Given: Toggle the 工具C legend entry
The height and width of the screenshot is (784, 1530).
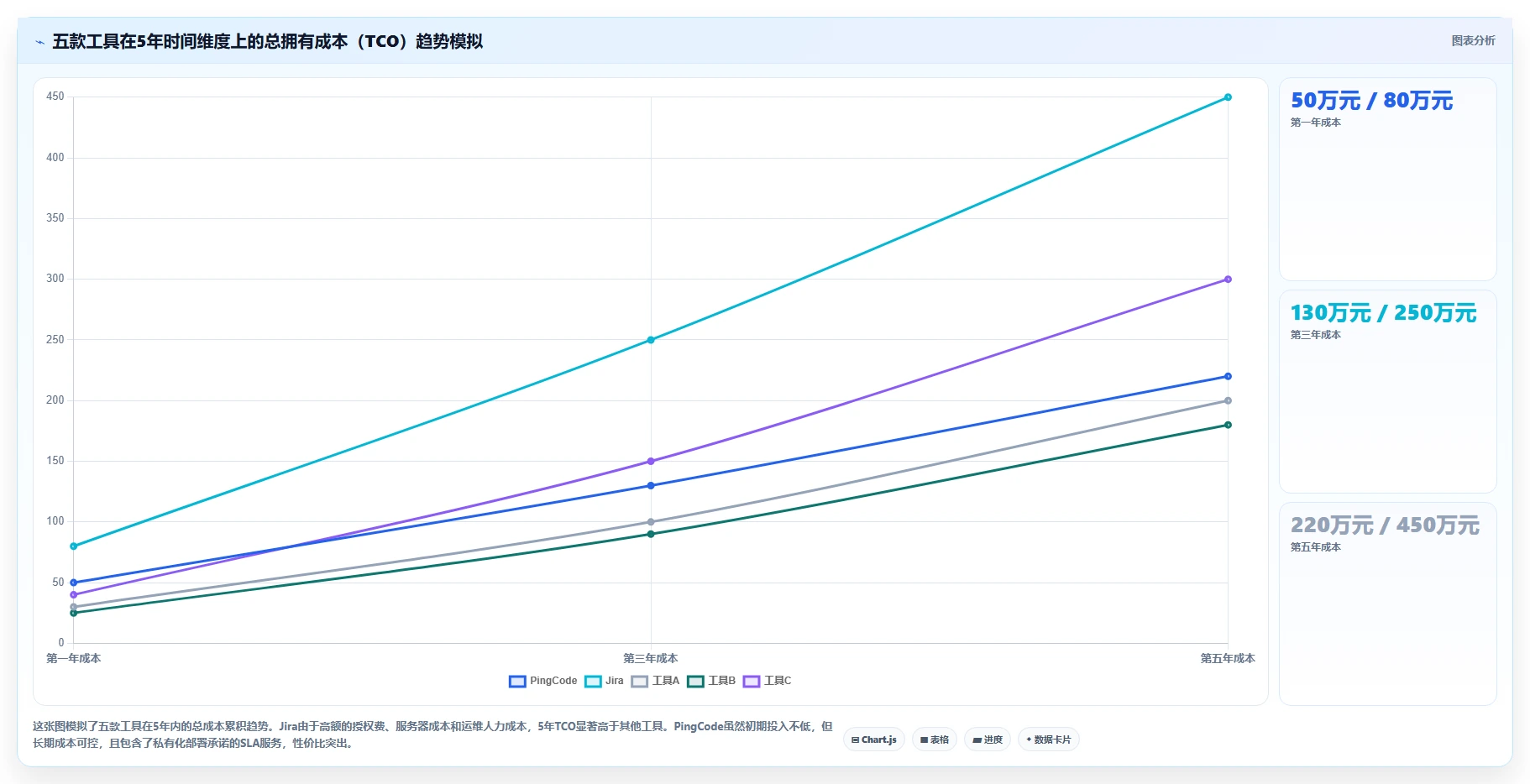Looking at the screenshot, I should tap(767, 681).
